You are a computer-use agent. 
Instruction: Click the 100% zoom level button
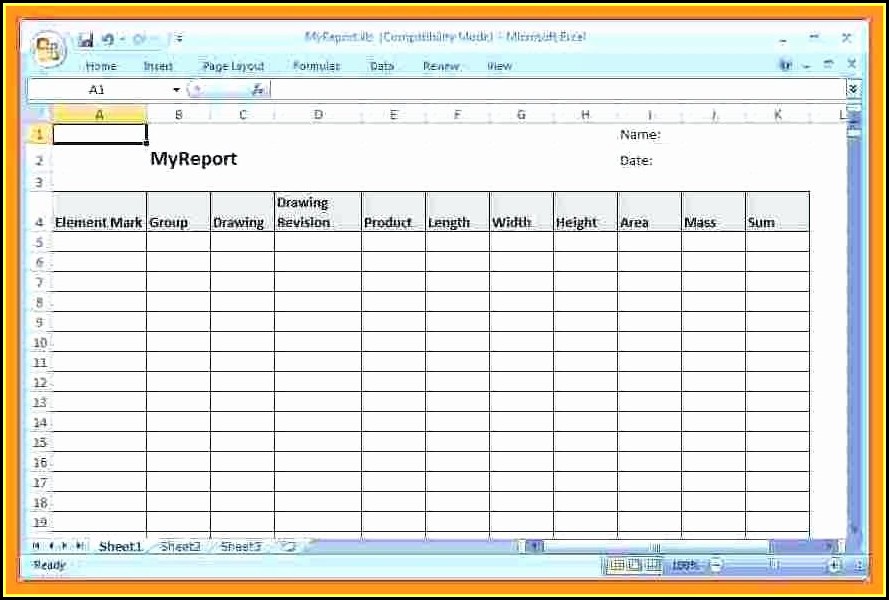click(686, 566)
